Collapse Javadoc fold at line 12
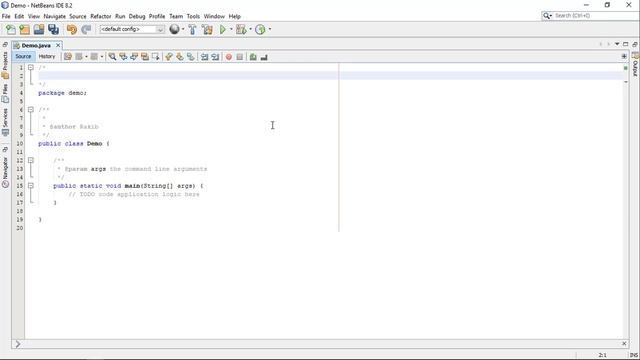This screenshot has width=640, height=360. point(31,160)
